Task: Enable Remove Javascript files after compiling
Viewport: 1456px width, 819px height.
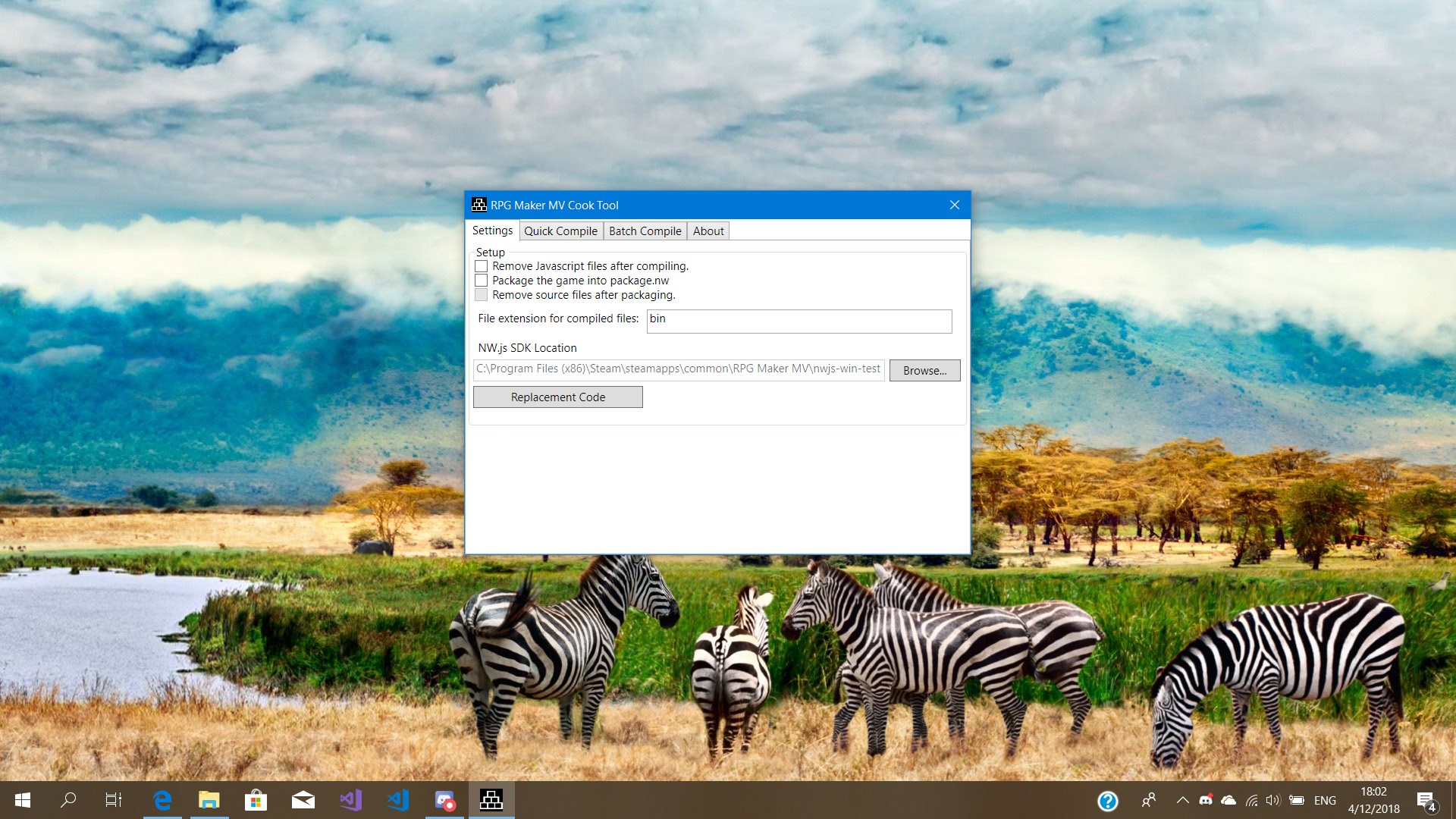Action: [481, 266]
